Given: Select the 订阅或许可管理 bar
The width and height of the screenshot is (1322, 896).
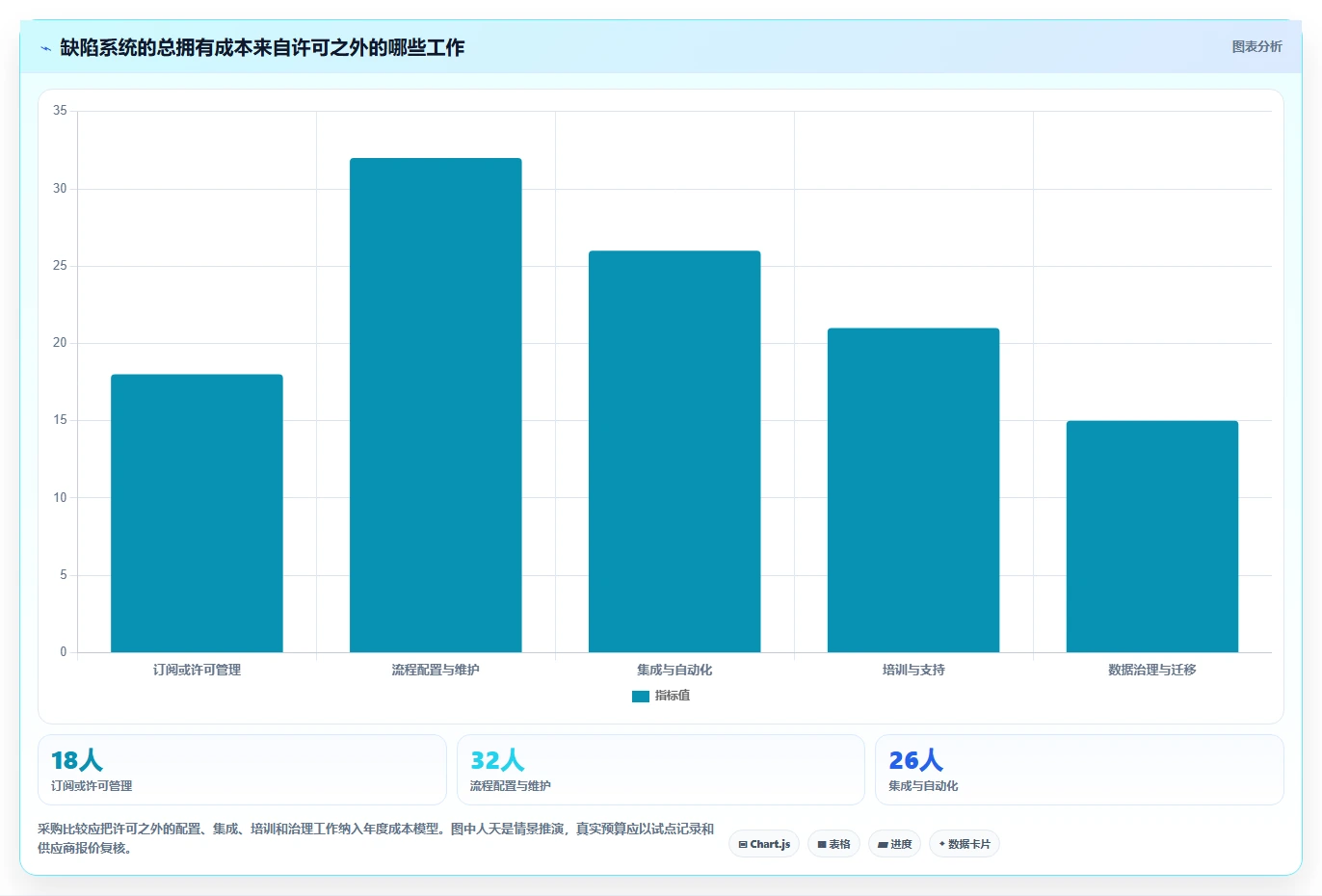Looking at the screenshot, I should click(197, 514).
